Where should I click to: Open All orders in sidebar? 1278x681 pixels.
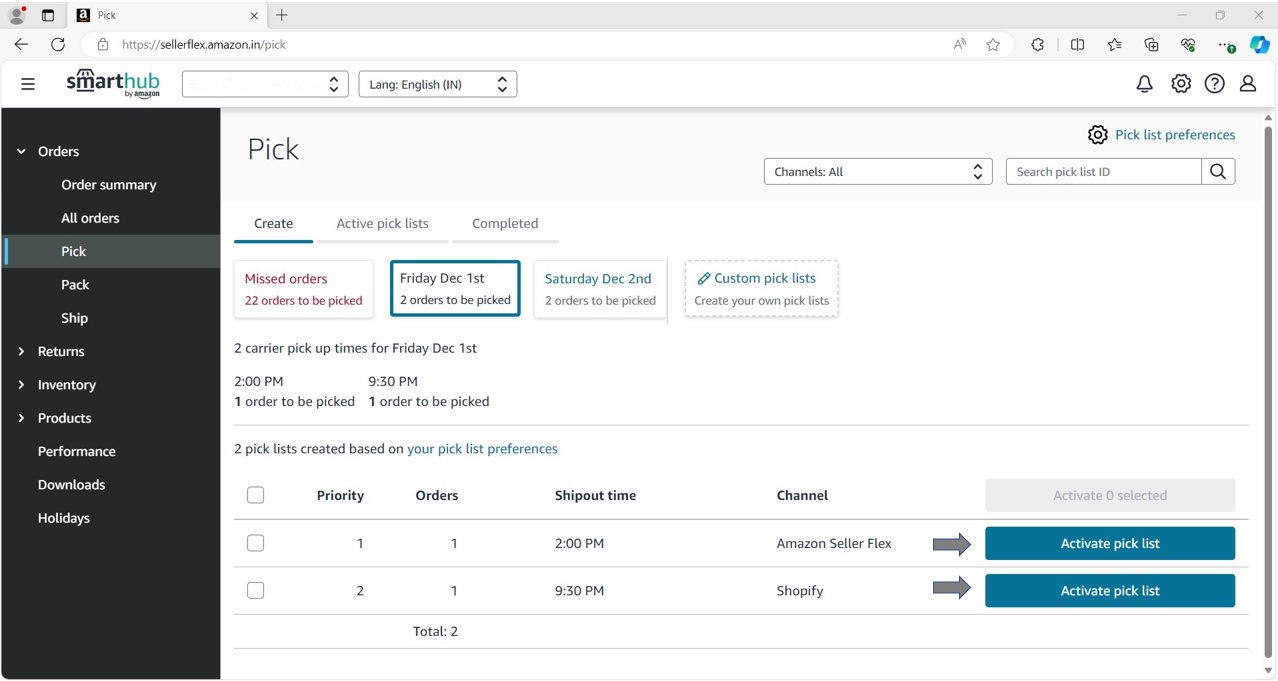pos(90,218)
